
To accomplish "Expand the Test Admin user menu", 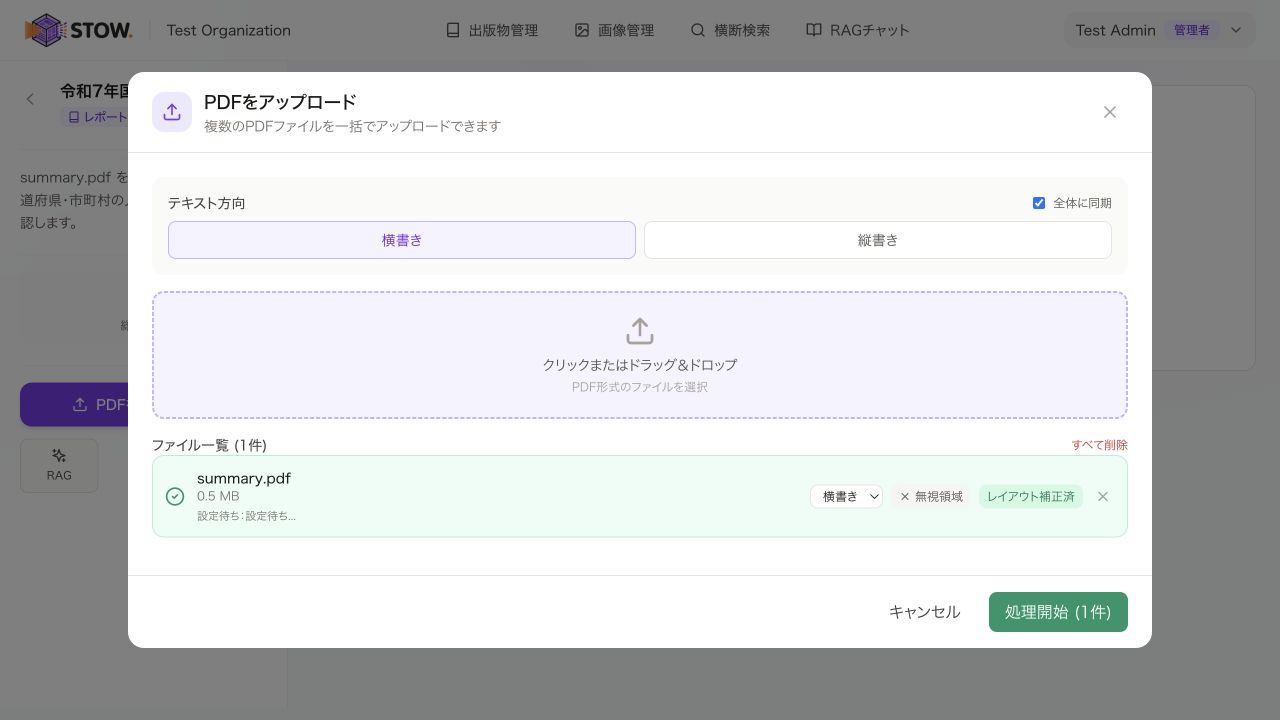I will tap(1158, 30).
